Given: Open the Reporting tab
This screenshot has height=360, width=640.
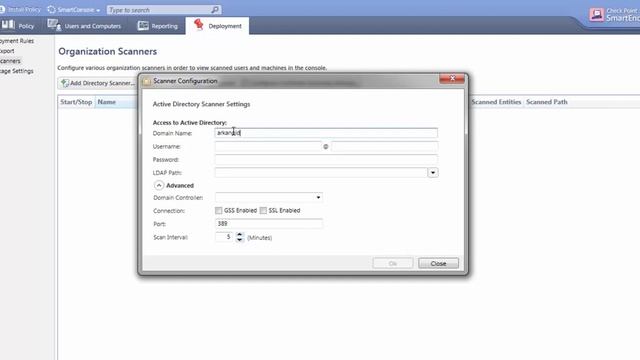Looking at the screenshot, I should click(x=158, y=26).
